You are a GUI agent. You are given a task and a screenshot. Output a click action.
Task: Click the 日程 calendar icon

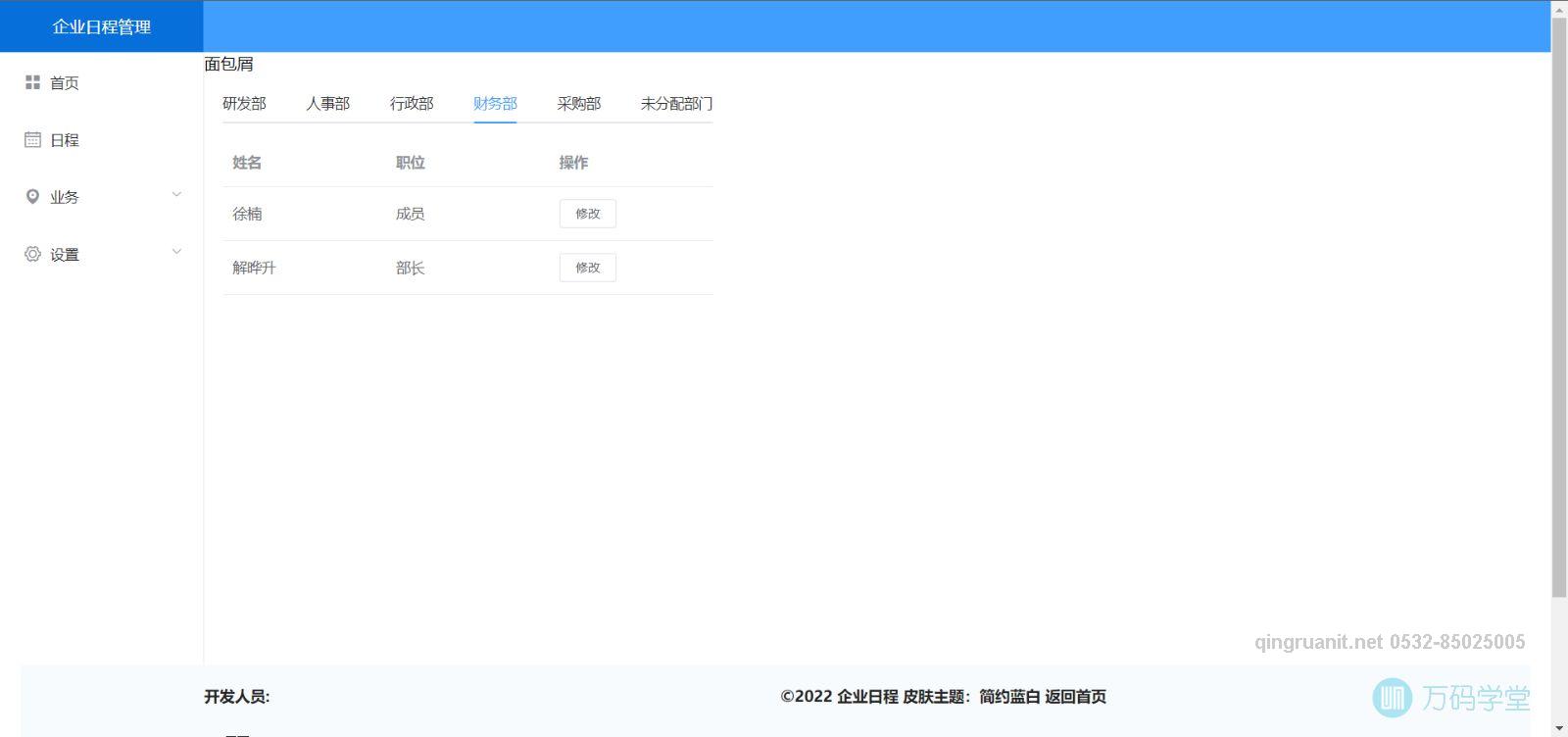32,140
